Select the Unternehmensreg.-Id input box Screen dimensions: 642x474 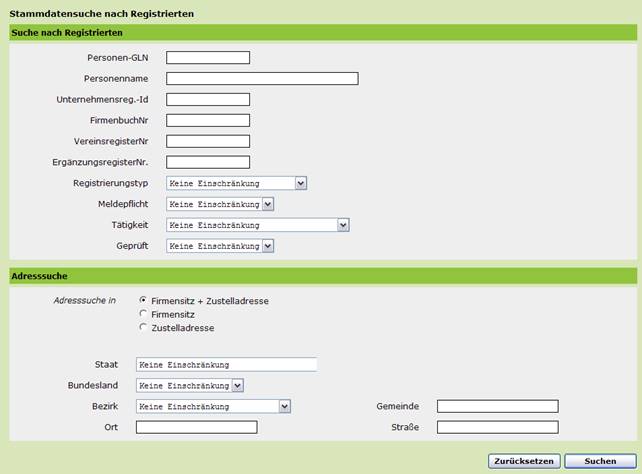pyautogui.click(x=208, y=99)
